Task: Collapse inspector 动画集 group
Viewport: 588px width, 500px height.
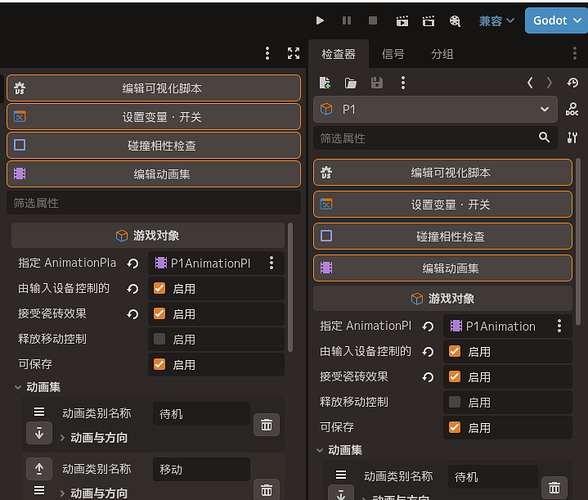Action: pyautogui.click(x=320, y=450)
